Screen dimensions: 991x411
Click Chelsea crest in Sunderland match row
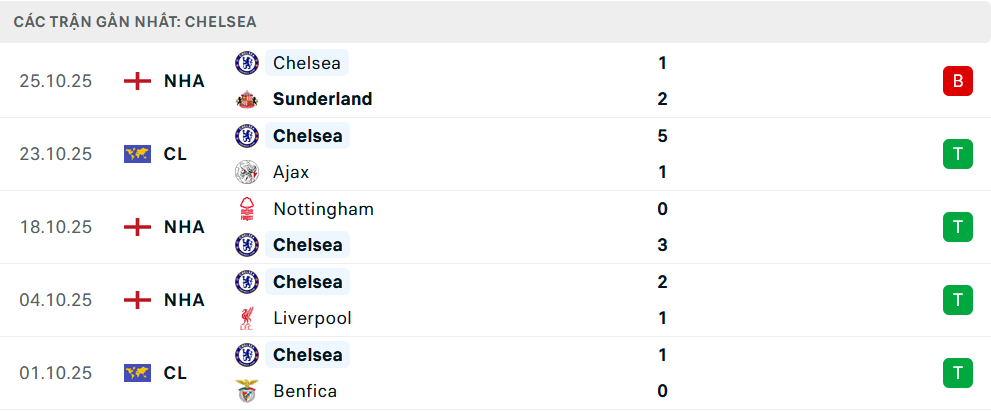246,63
